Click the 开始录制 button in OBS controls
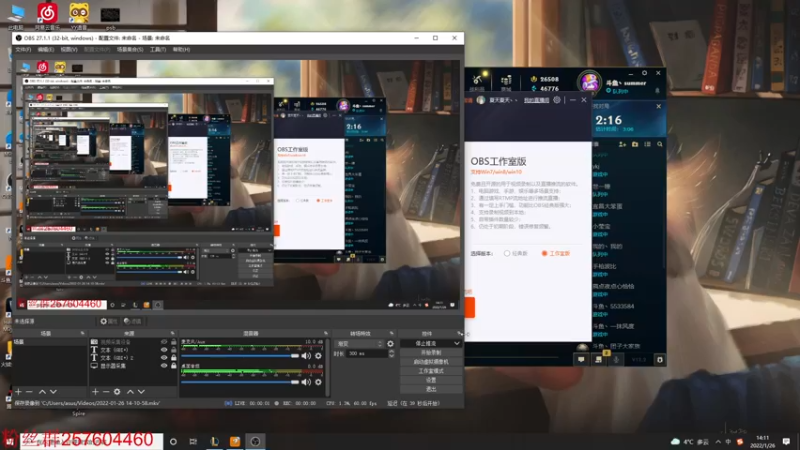This screenshot has height=450, width=800. (431, 353)
